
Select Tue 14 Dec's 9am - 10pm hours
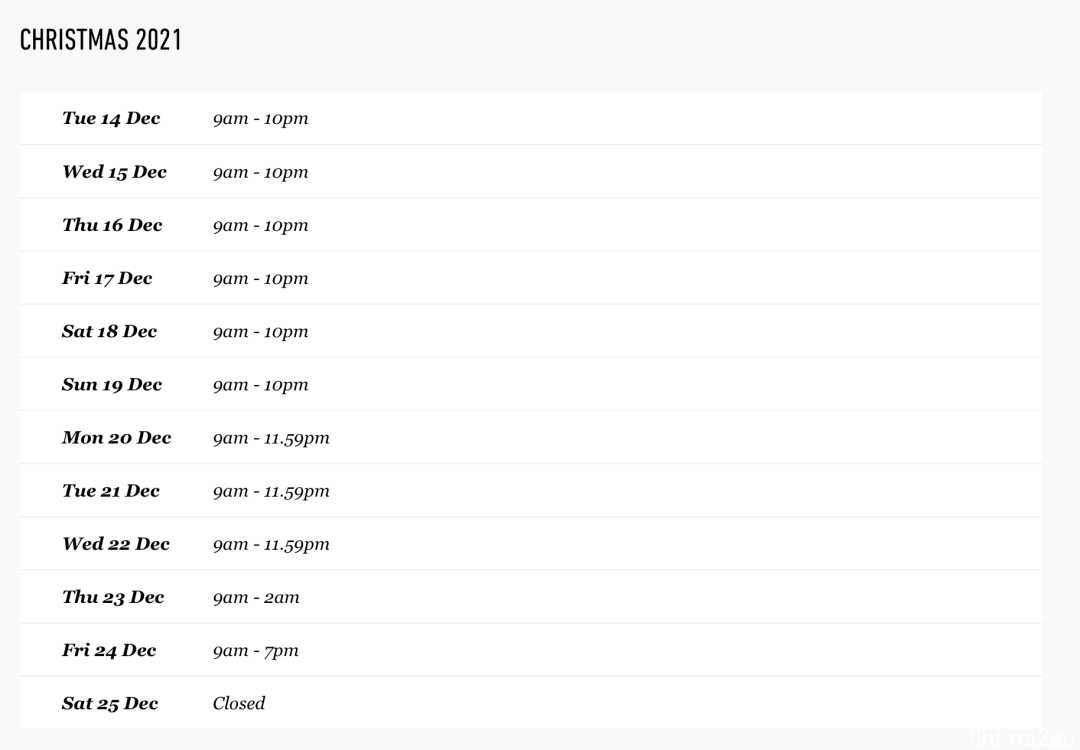[260, 118]
